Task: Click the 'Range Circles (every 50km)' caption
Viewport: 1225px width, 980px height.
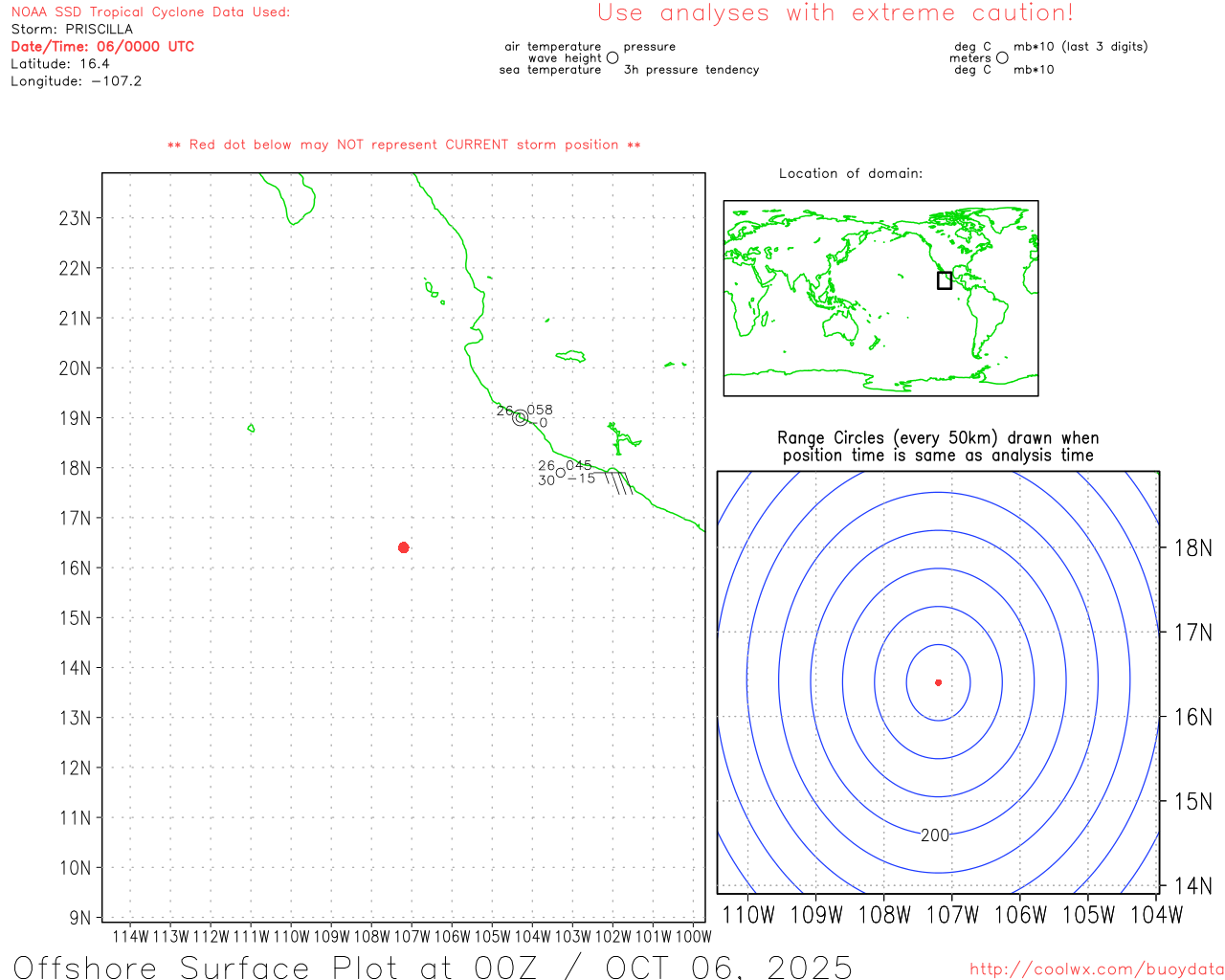Action: [938, 437]
